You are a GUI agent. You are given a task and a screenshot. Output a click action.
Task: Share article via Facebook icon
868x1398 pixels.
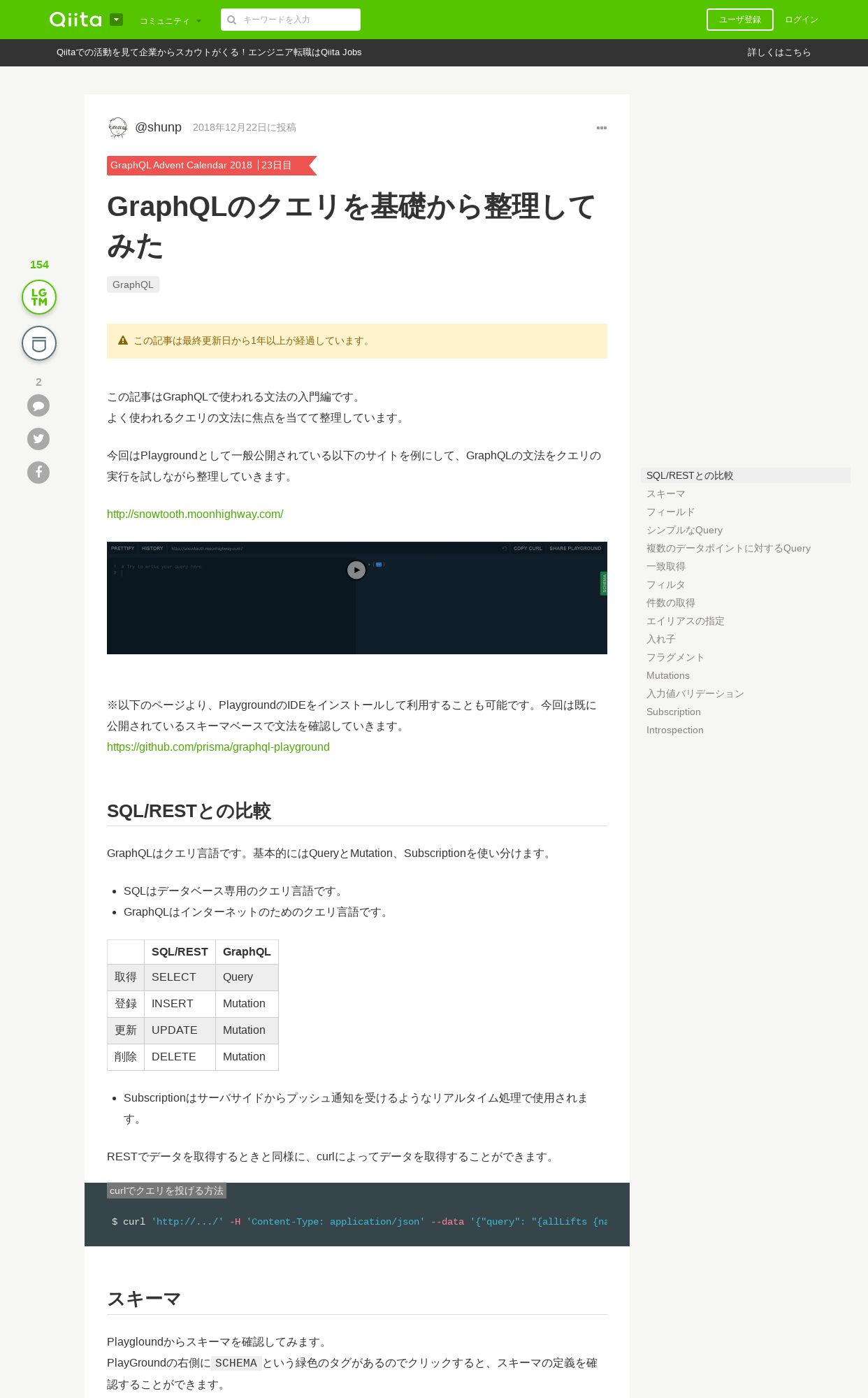[x=38, y=473]
